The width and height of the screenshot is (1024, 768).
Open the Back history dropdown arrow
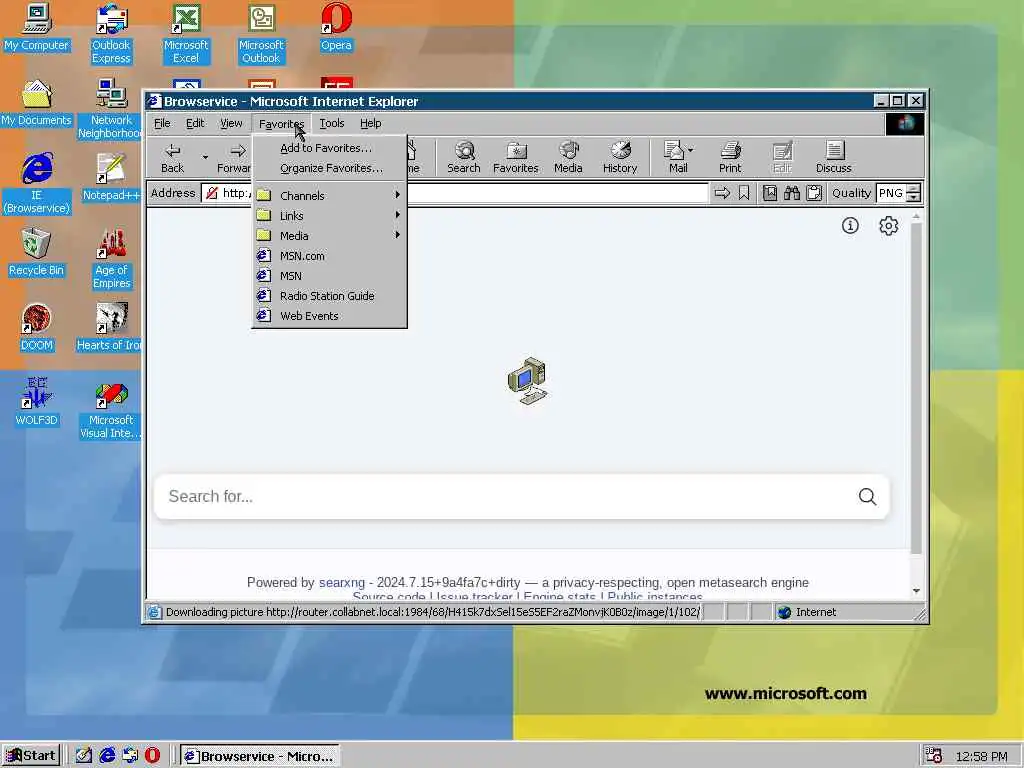[x=205, y=157]
